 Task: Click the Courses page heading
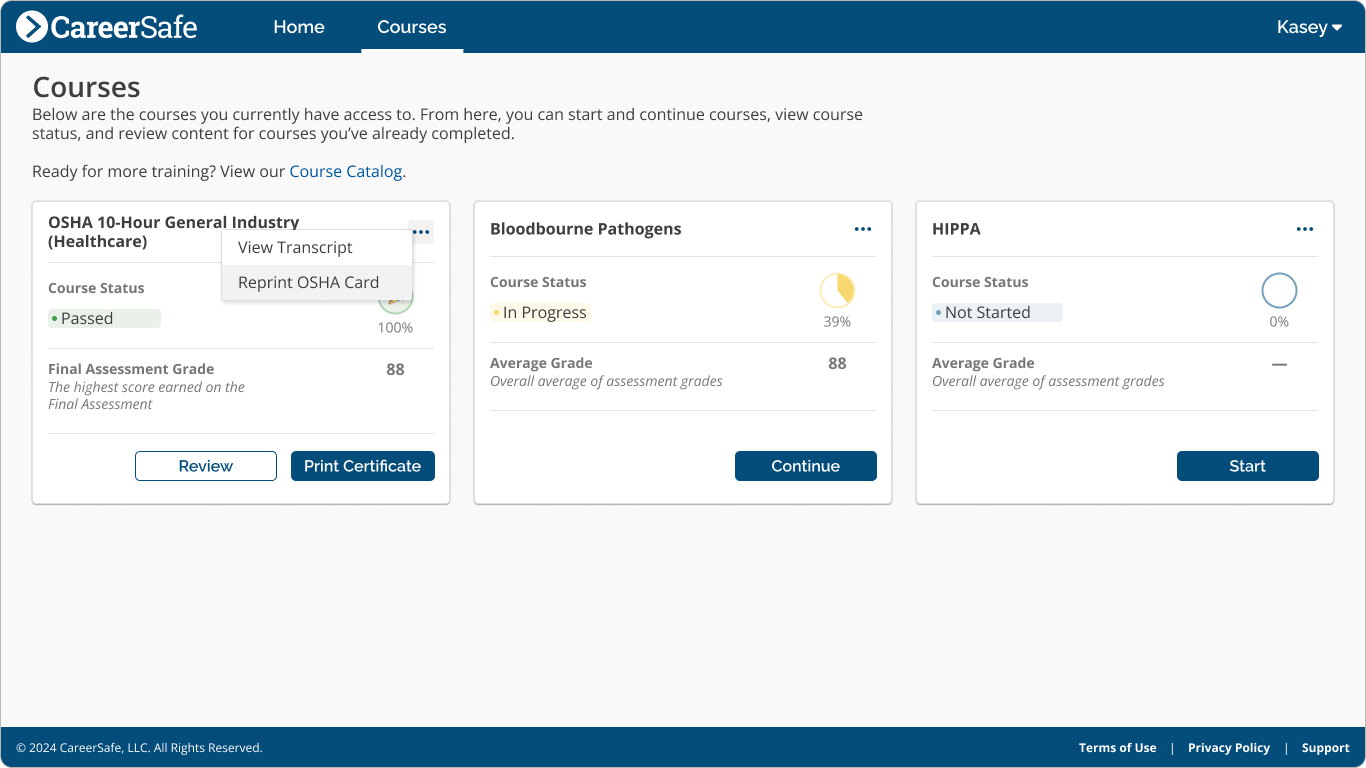86,87
